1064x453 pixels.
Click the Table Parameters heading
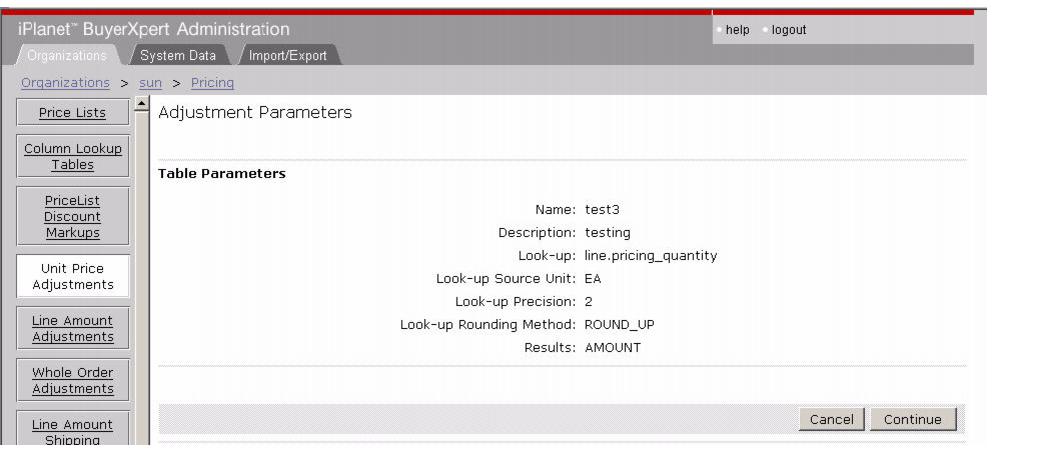(x=222, y=174)
